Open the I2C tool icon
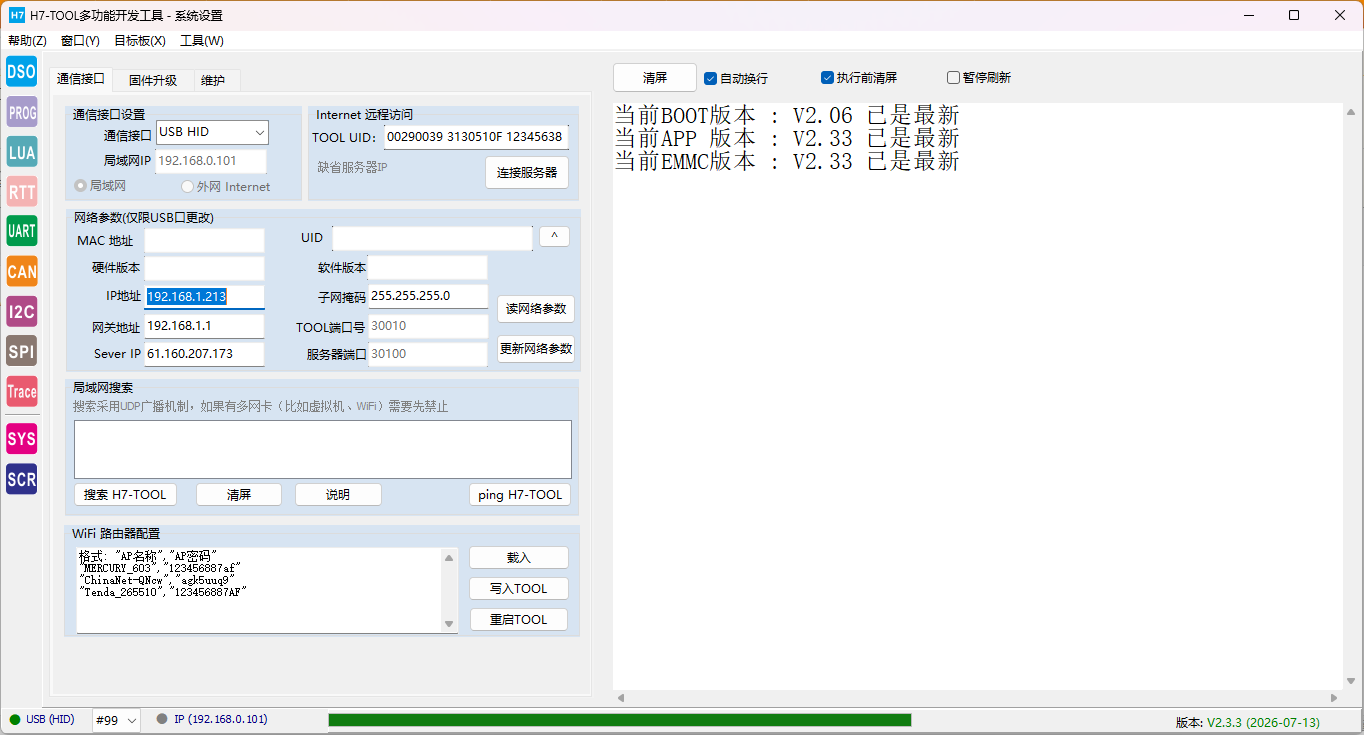Screen dimensions: 1364x735 (x=21, y=311)
